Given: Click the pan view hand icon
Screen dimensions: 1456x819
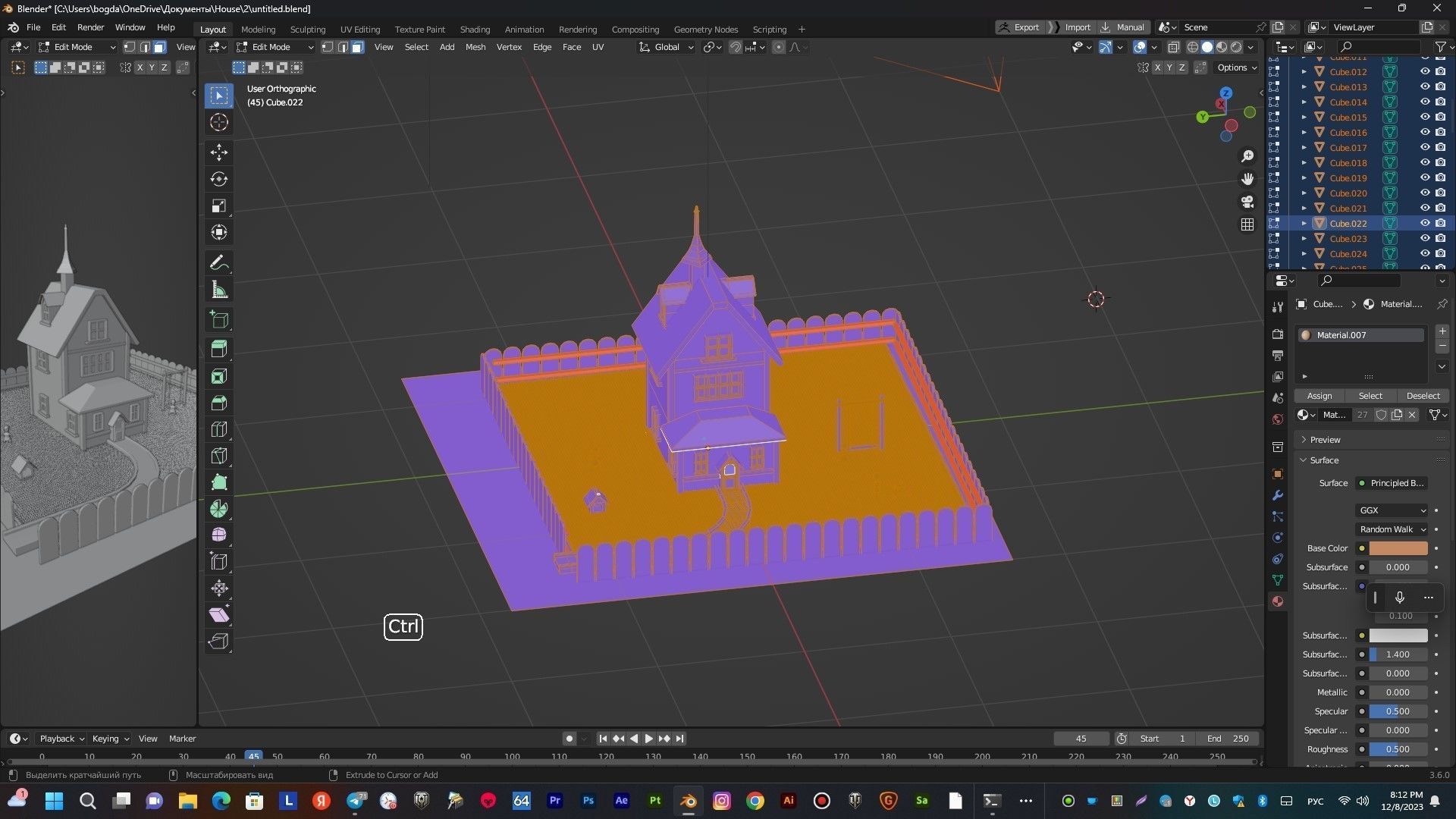Looking at the screenshot, I should [x=1247, y=179].
